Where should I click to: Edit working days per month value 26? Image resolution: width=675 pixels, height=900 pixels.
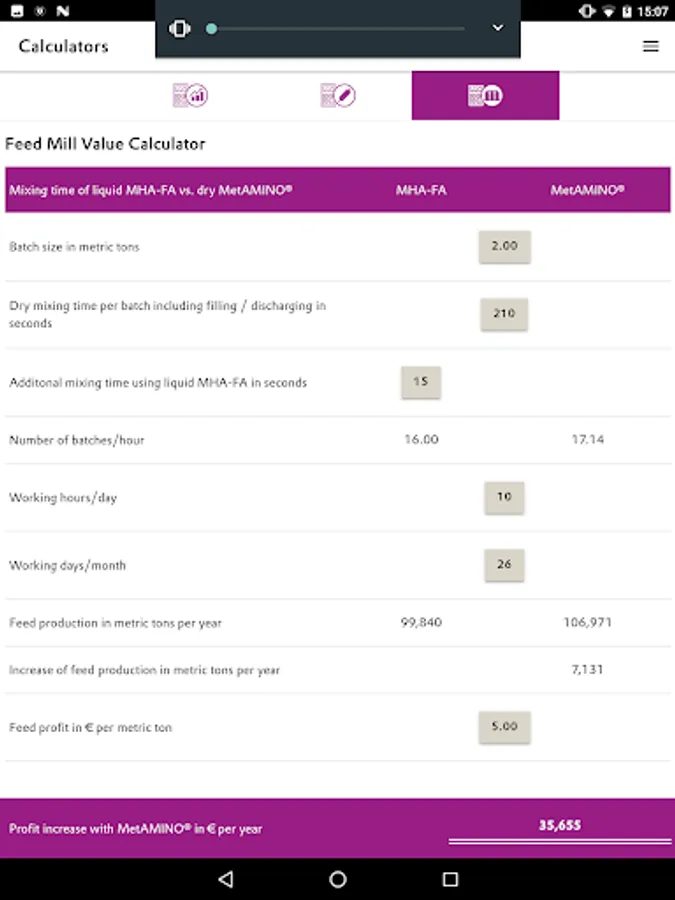(504, 565)
